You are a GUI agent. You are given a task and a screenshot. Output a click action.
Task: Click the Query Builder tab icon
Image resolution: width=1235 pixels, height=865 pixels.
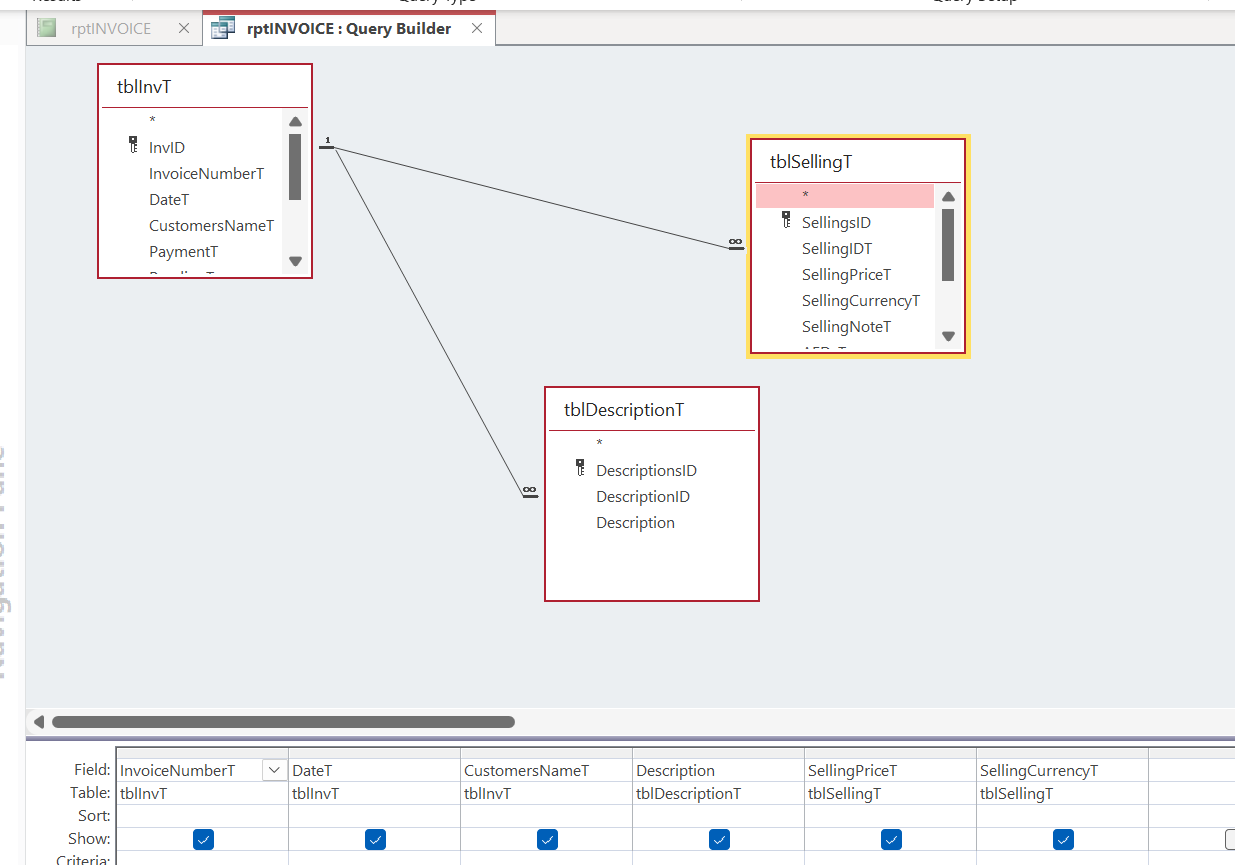[224, 28]
